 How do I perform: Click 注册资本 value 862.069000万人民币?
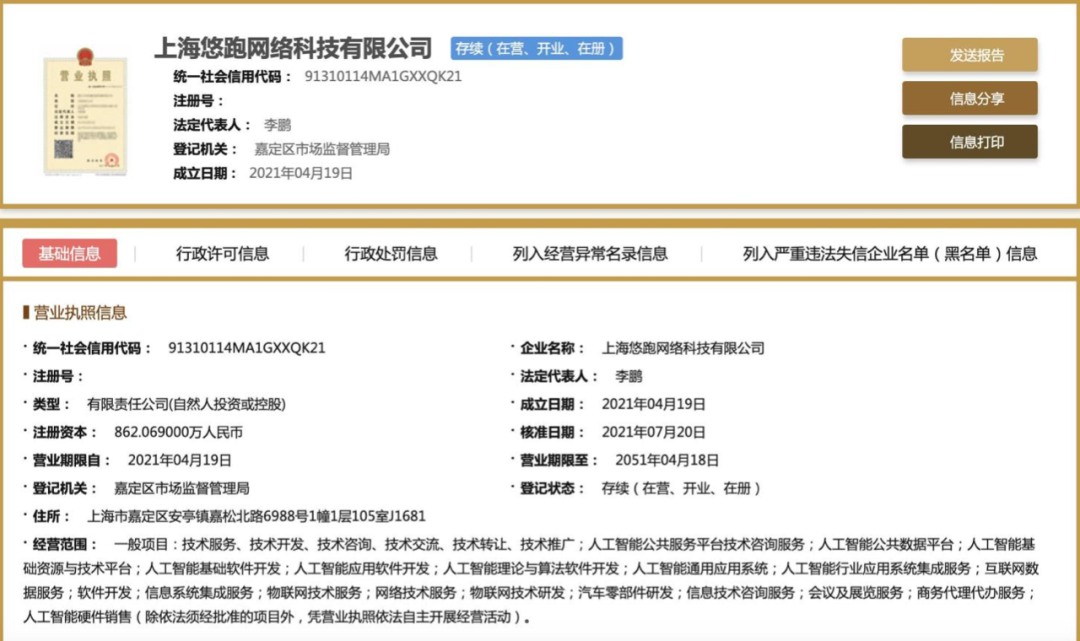click(x=178, y=432)
